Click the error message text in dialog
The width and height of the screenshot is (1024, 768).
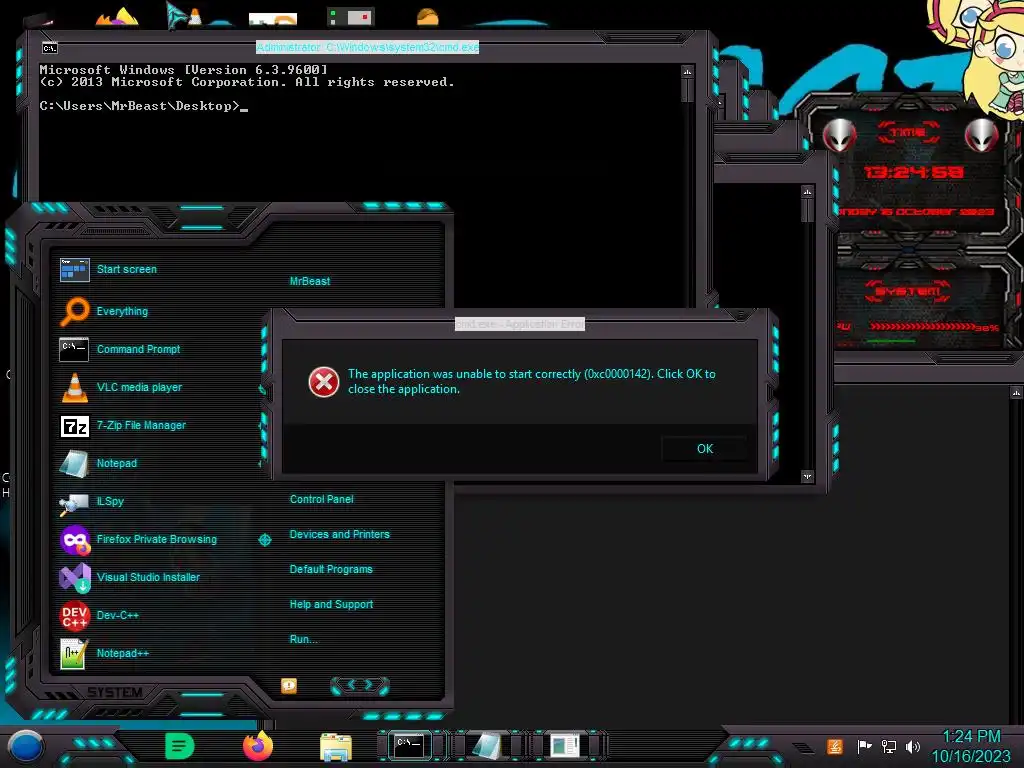tap(532, 381)
